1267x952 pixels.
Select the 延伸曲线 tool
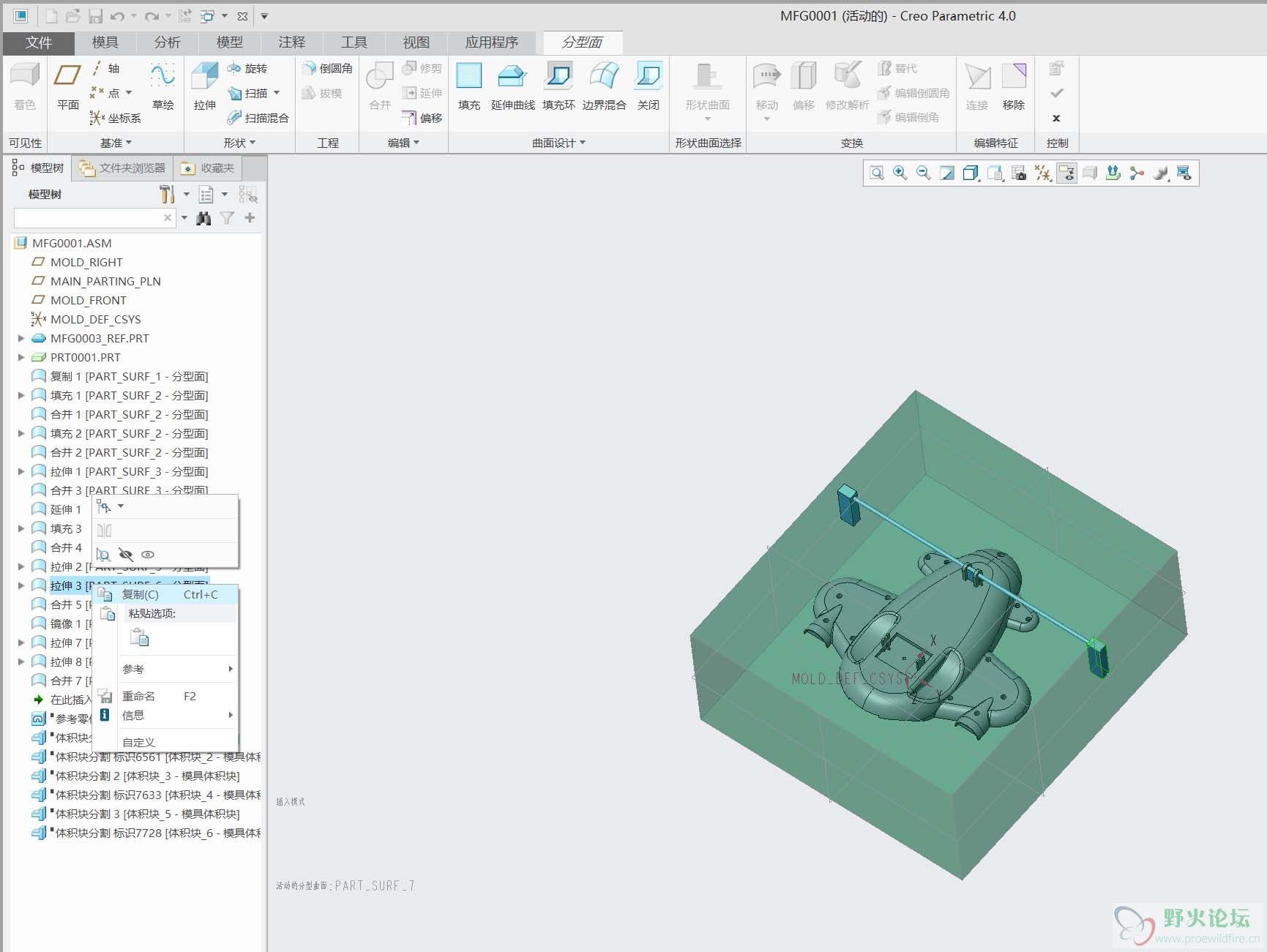click(x=512, y=86)
